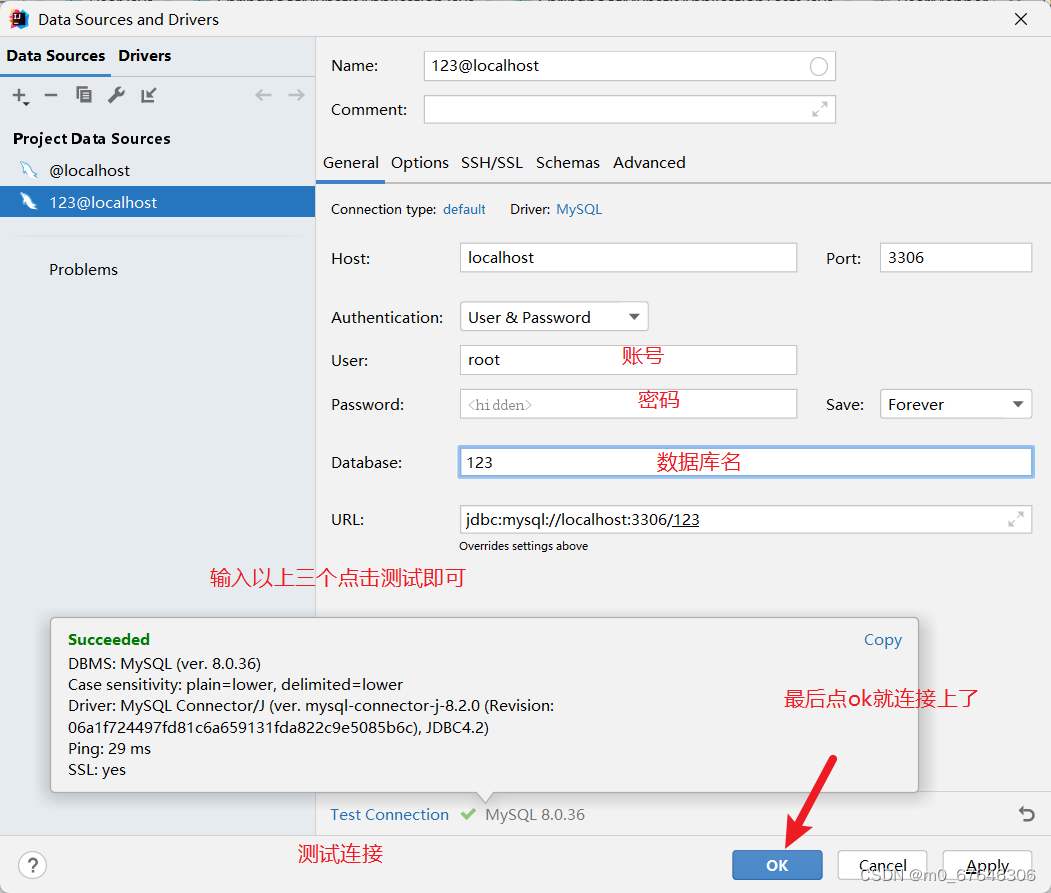
Task: Click 'Overrides settings above' text
Action: point(523,546)
